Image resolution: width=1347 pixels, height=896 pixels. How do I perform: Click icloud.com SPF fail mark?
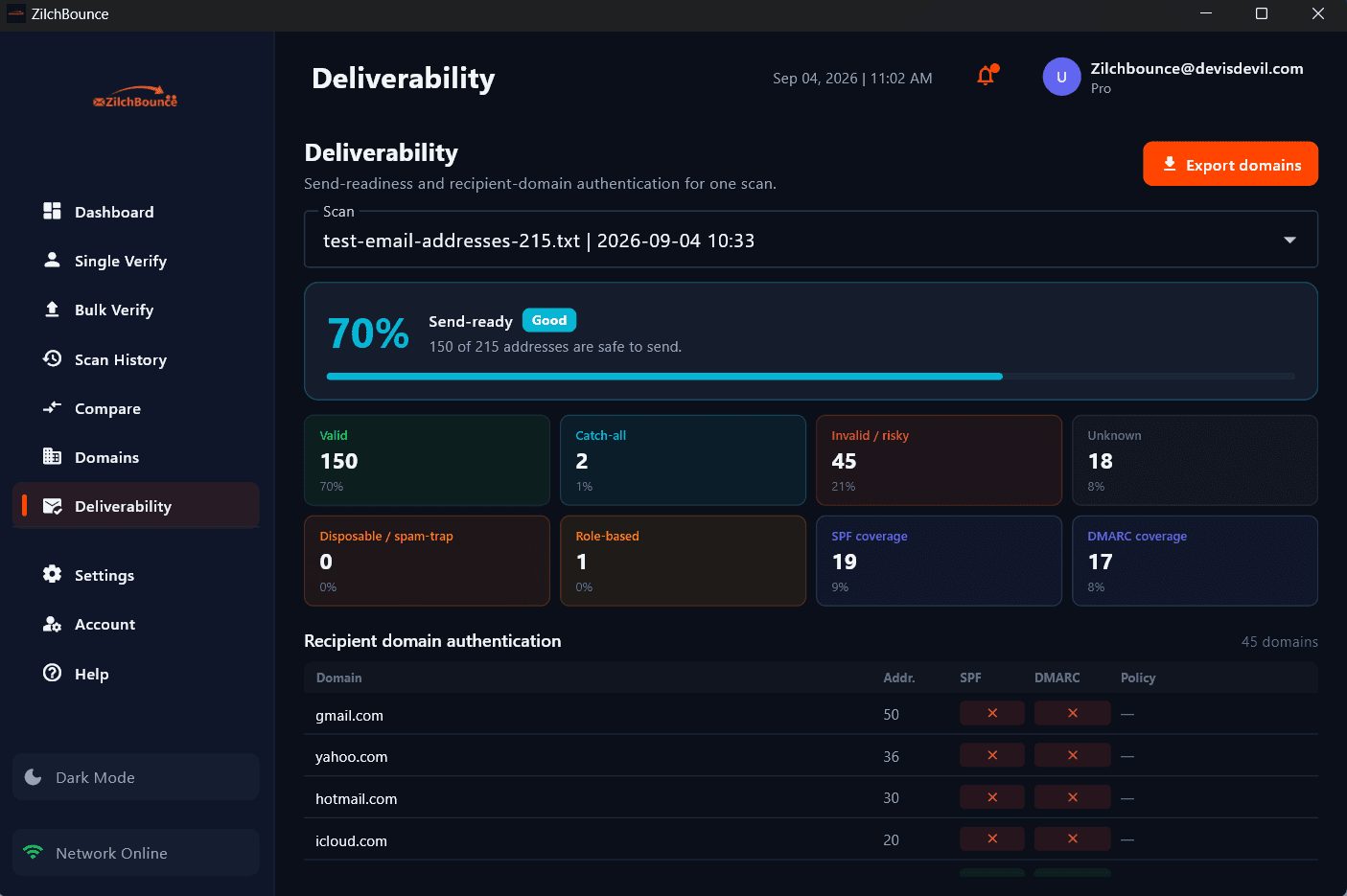tap(992, 839)
